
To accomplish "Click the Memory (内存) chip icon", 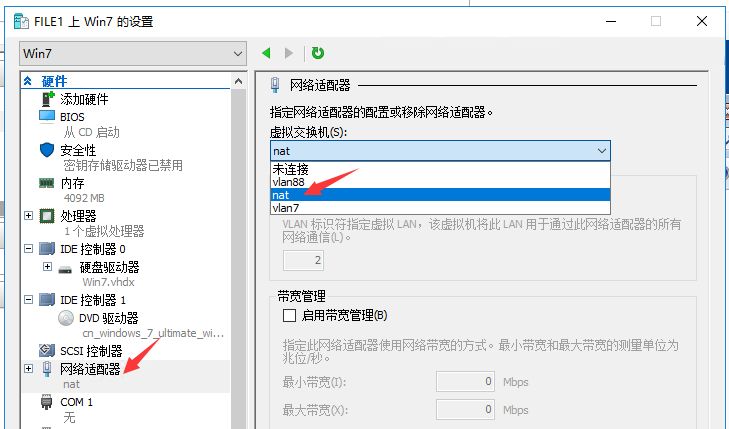I will (46, 183).
